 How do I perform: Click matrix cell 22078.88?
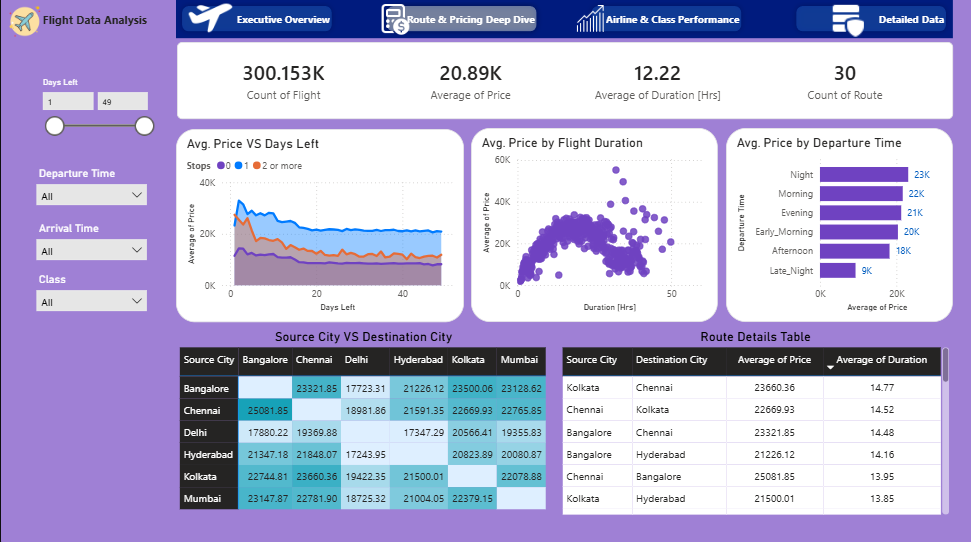pyautogui.click(x=521, y=476)
